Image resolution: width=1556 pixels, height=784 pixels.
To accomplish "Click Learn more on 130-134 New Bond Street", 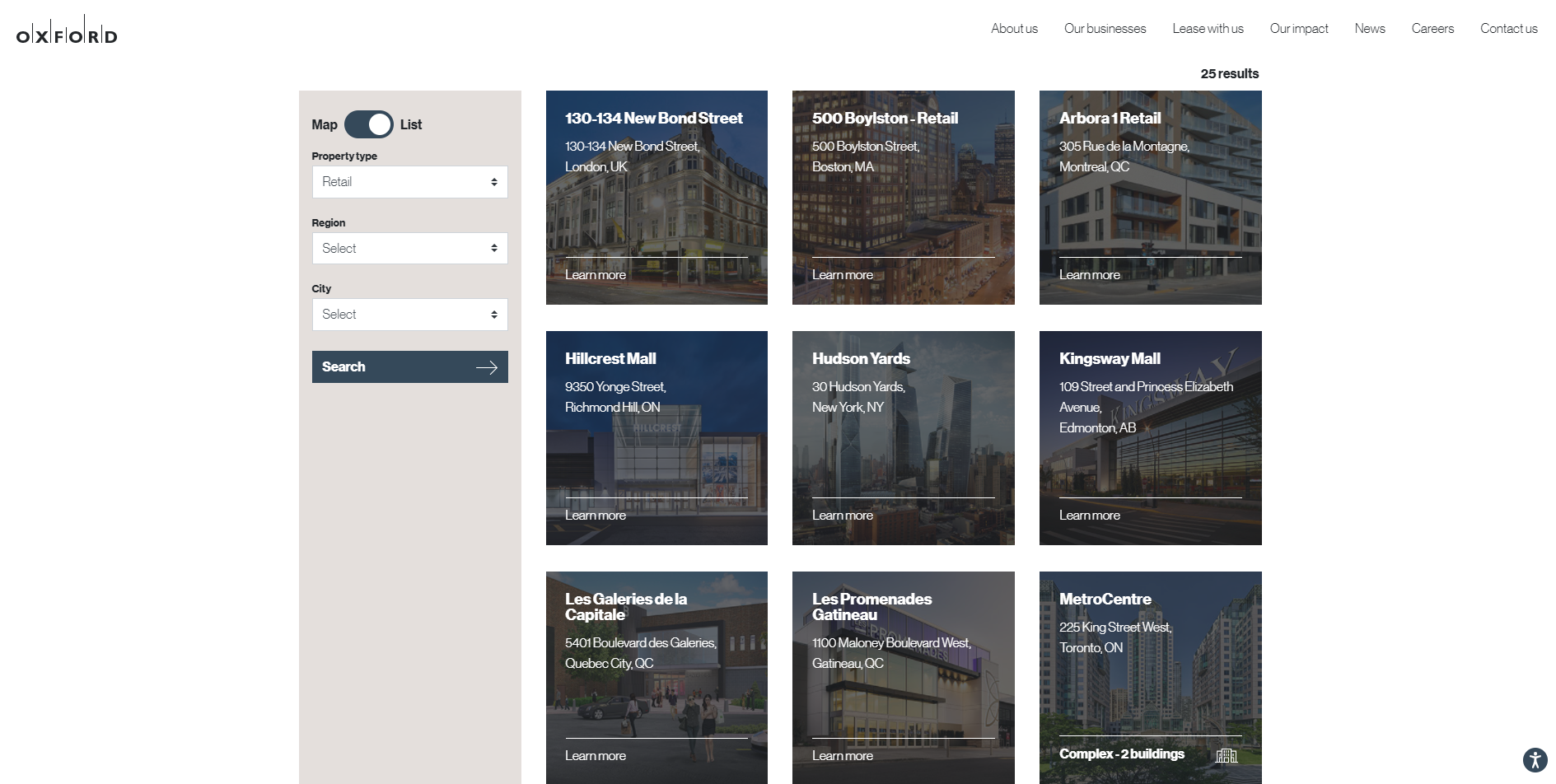I will click(596, 275).
